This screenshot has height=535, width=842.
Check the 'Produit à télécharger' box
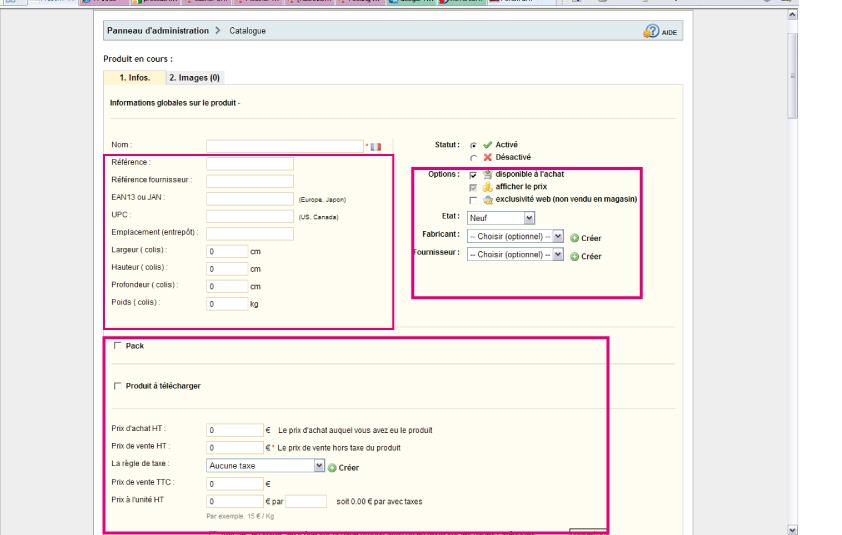(x=118, y=386)
